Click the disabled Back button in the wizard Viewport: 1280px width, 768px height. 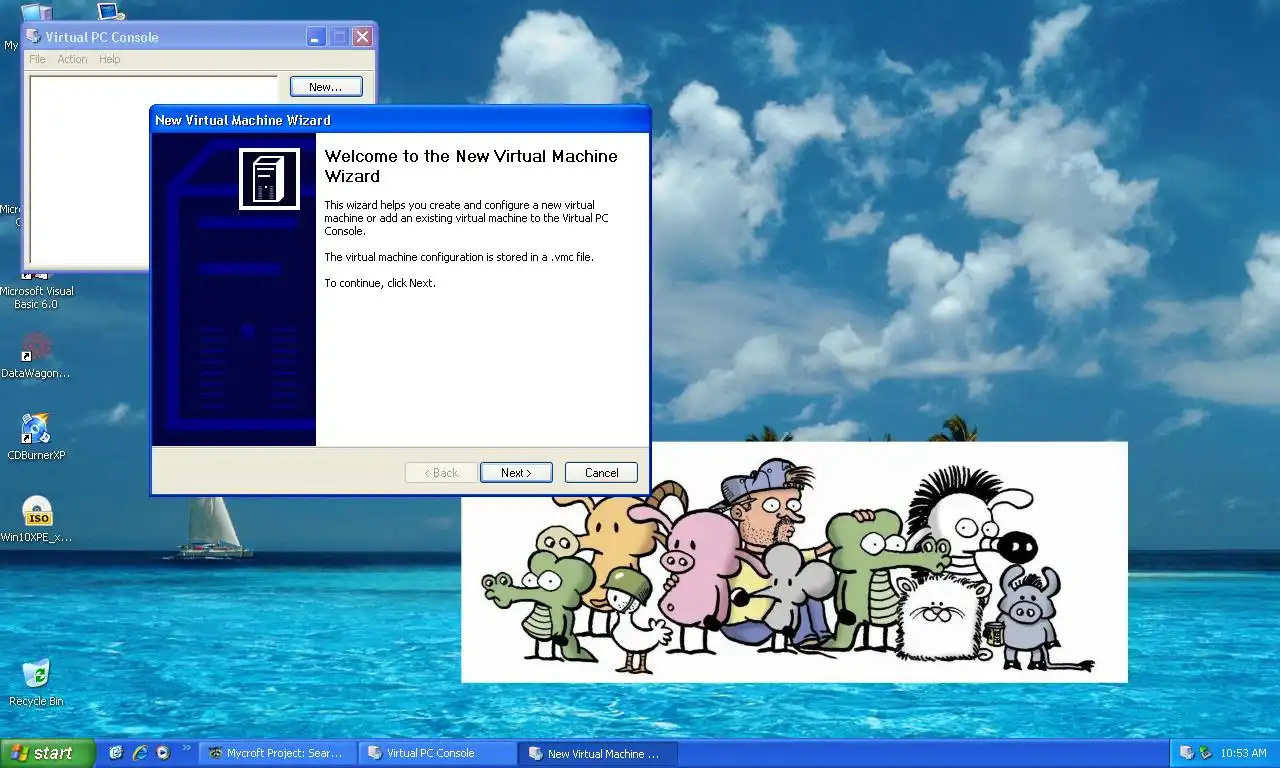pyautogui.click(x=441, y=473)
